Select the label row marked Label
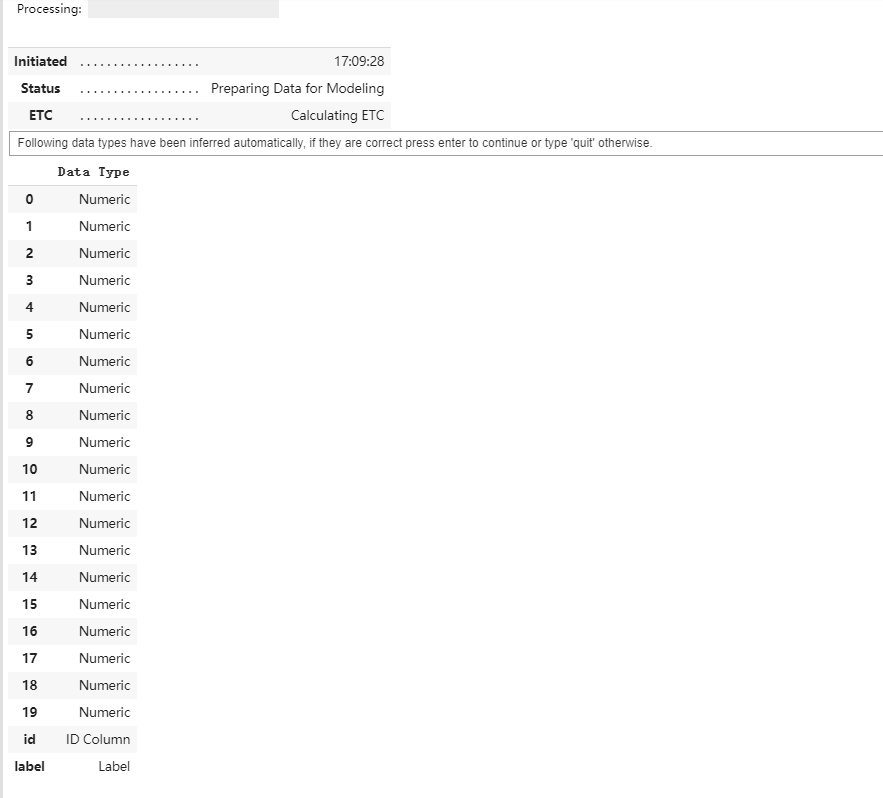This screenshot has width=883, height=798. [113, 766]
